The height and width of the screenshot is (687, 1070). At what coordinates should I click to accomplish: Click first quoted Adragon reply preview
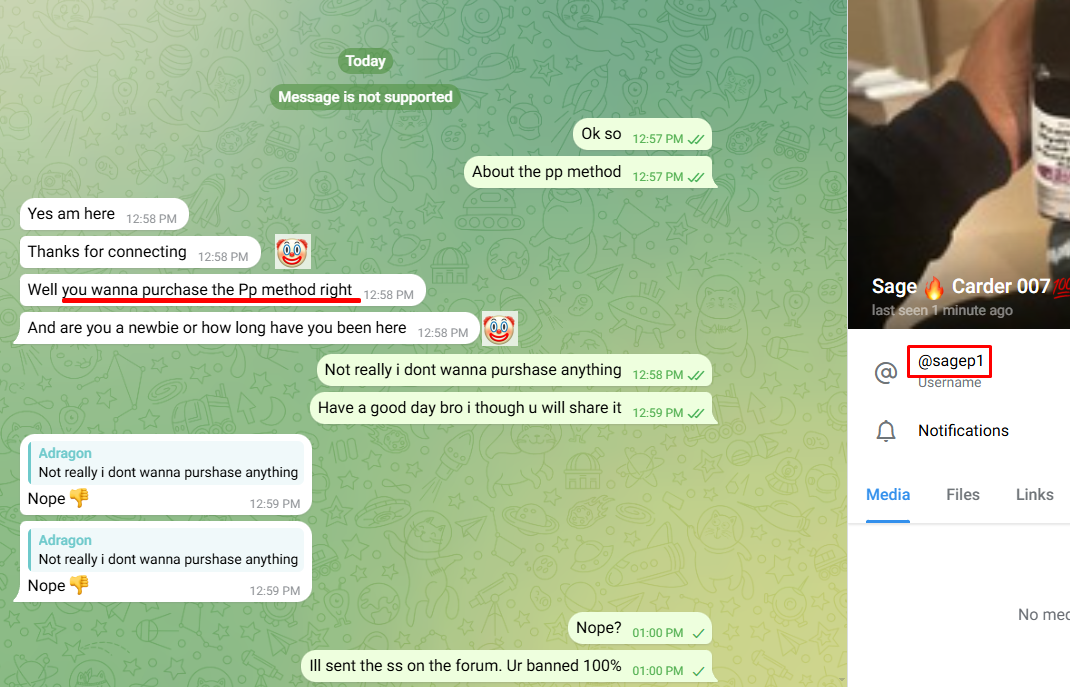[166, 463]
